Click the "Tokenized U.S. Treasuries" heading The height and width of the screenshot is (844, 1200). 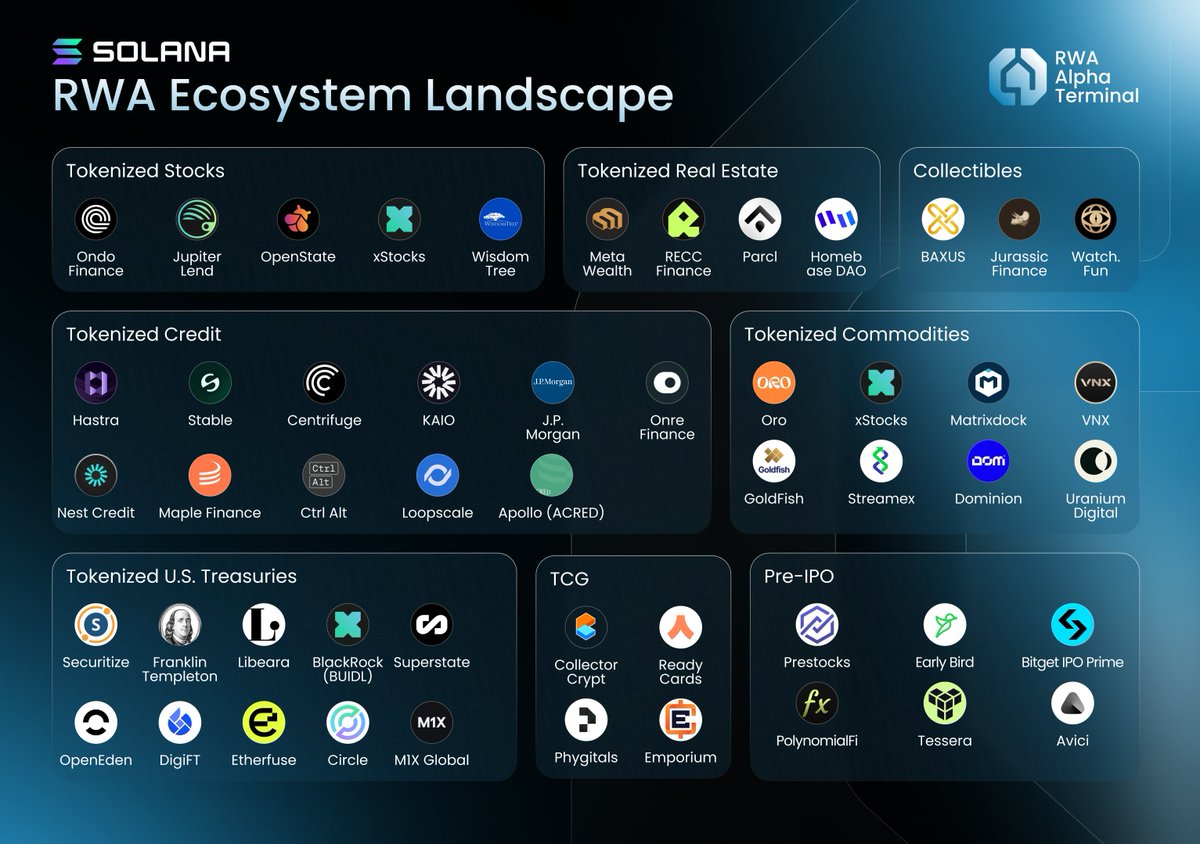(181, 576)
